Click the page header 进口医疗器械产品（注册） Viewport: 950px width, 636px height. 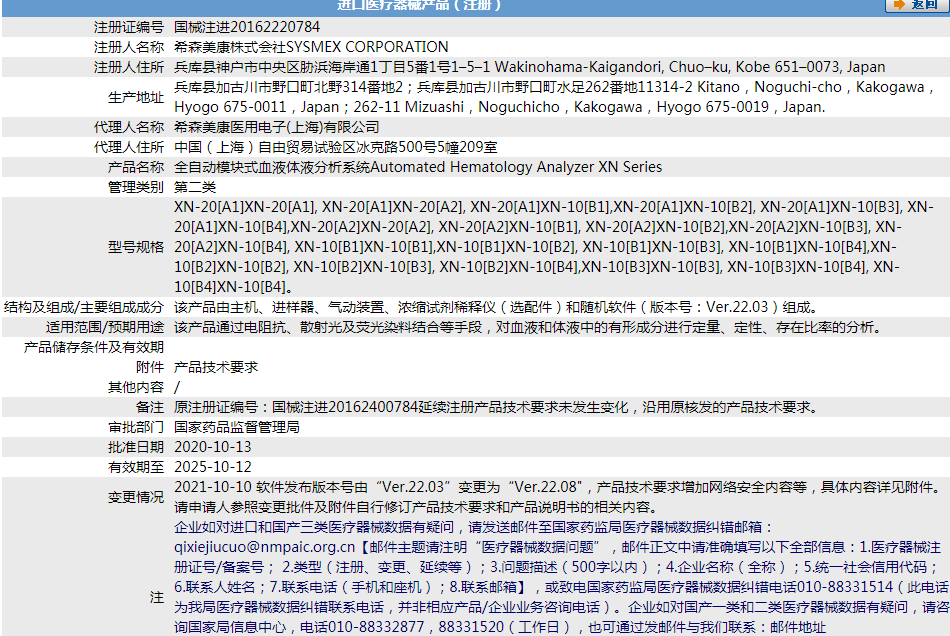point(419,5)
